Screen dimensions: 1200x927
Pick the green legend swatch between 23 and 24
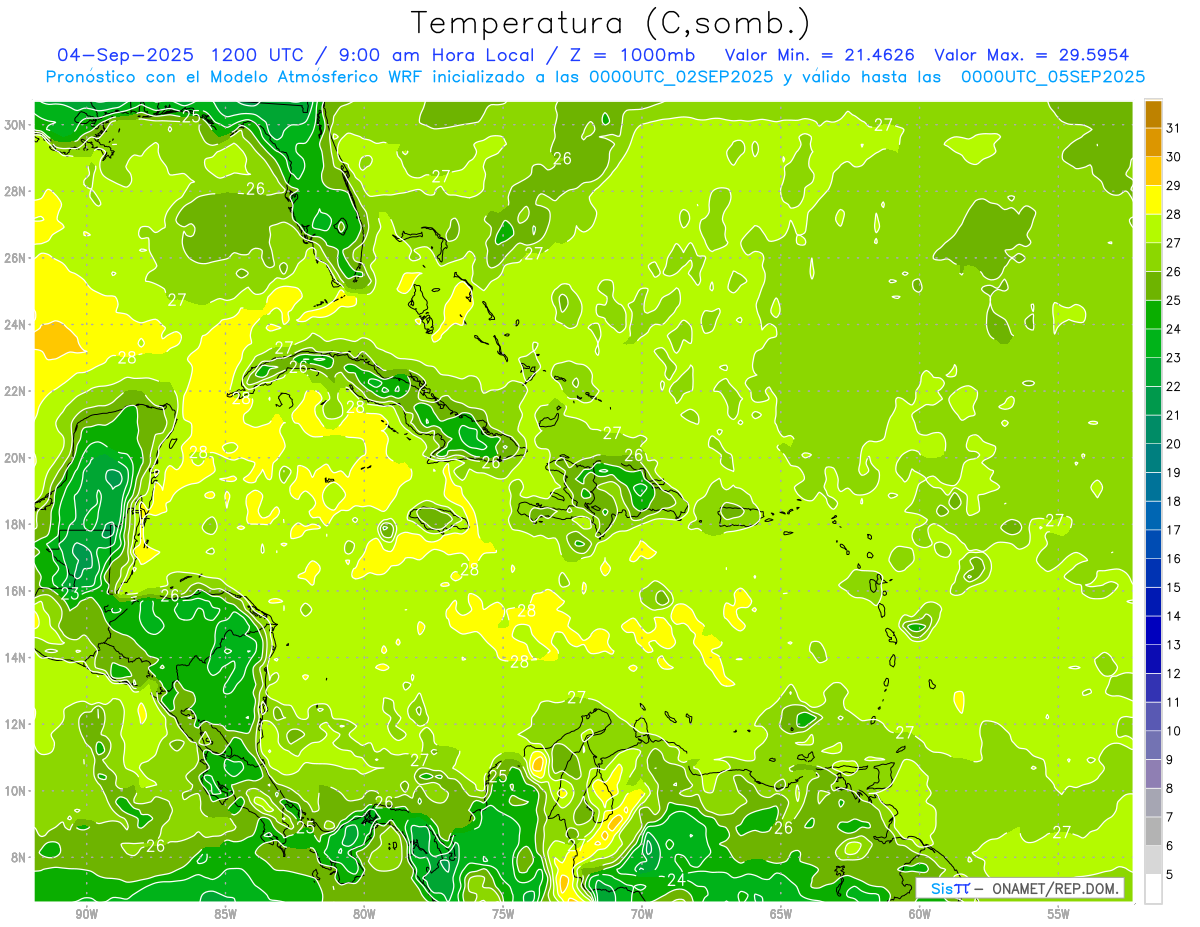click(1153, 344)
